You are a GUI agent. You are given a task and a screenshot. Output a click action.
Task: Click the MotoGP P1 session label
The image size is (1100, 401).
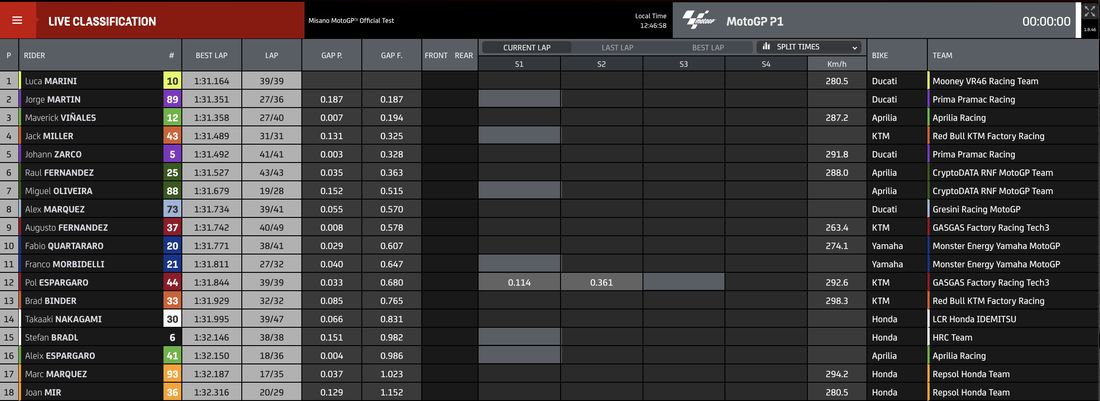click(755, 21)
